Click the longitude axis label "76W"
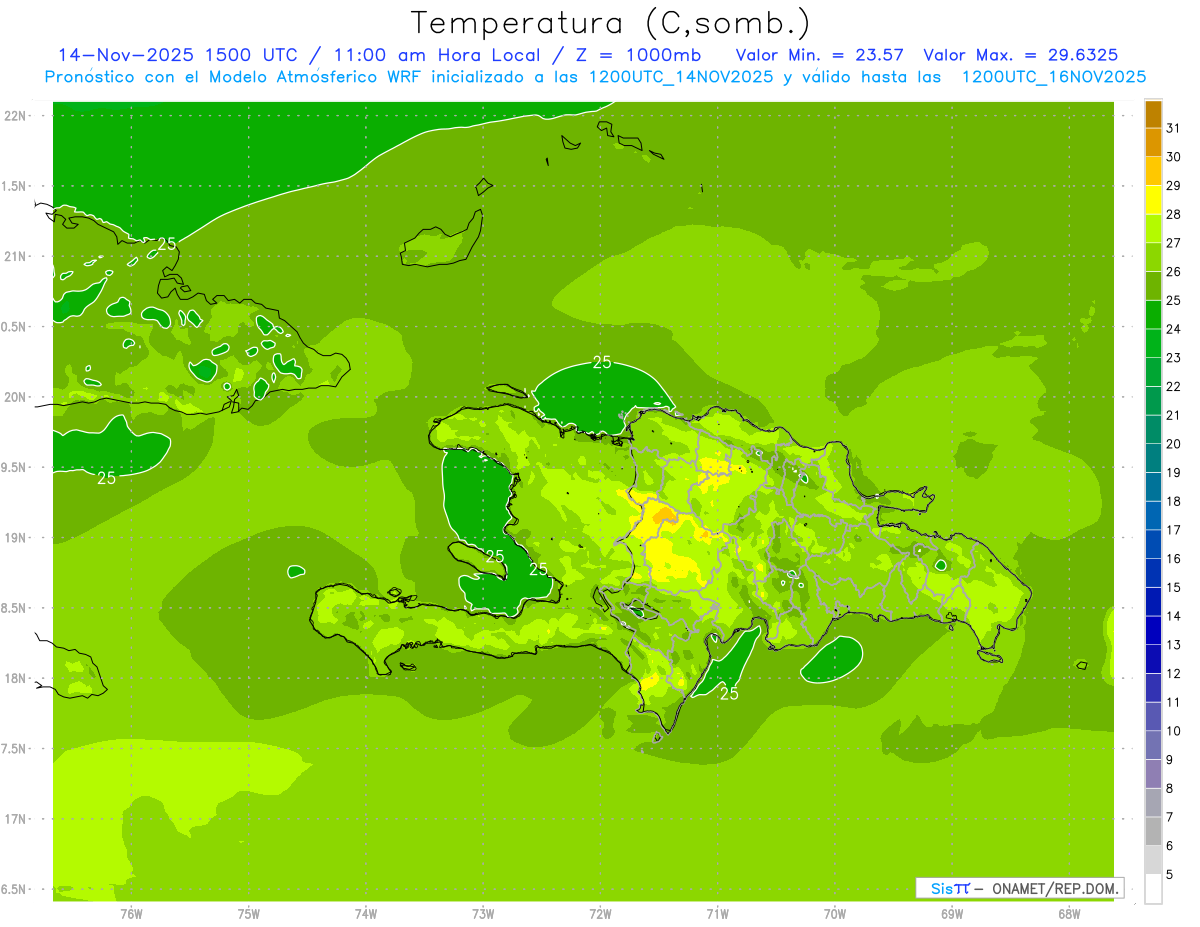Image resolution: width=1200 pixels, height=927 pixels. (x=131, y=913)
